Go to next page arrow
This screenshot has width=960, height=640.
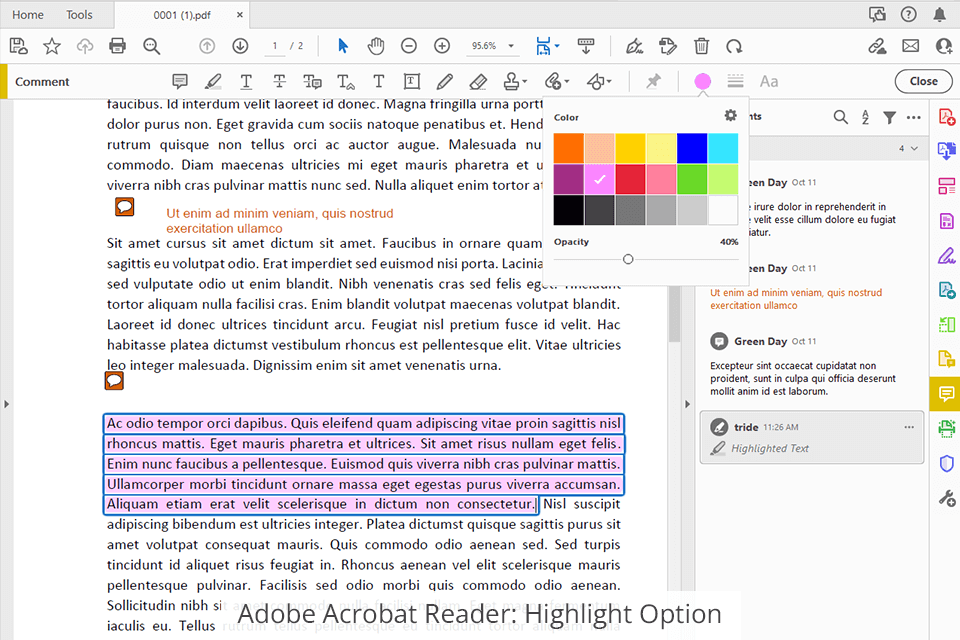pos(240,46)
